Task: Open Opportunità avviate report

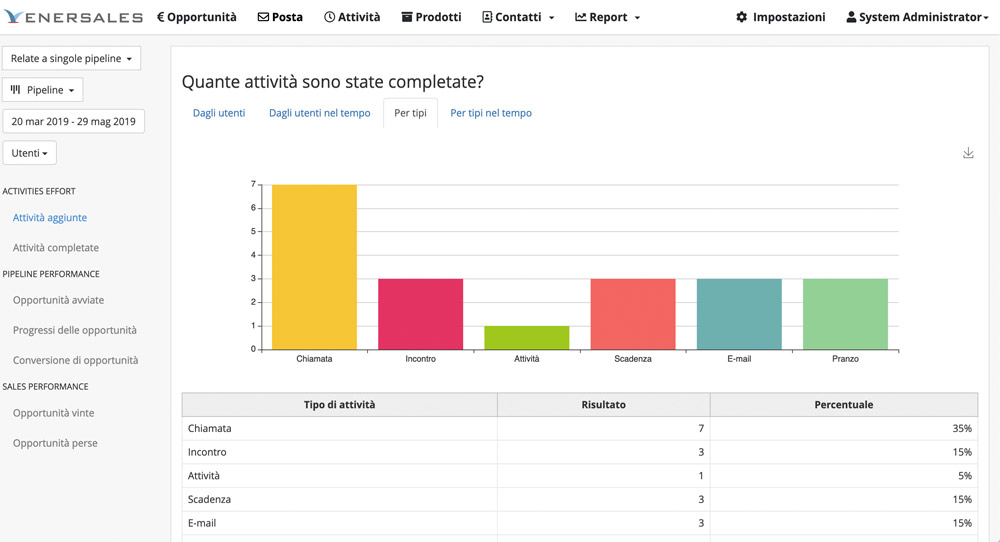Action: [x=58, y=300]
